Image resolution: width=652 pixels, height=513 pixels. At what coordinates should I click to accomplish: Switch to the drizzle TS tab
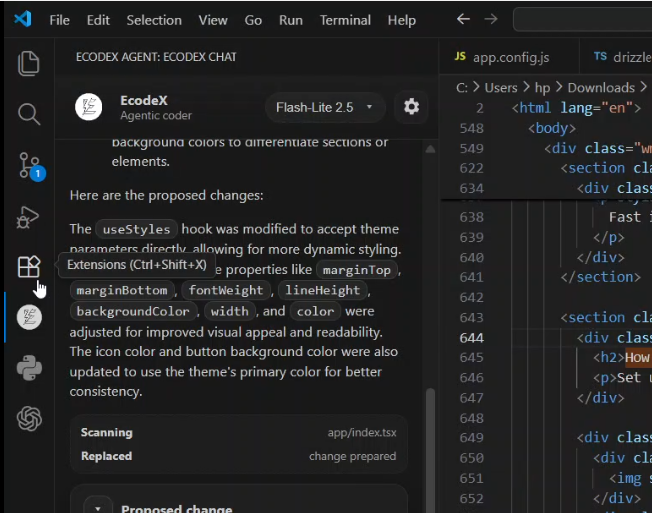pos(616,57)
